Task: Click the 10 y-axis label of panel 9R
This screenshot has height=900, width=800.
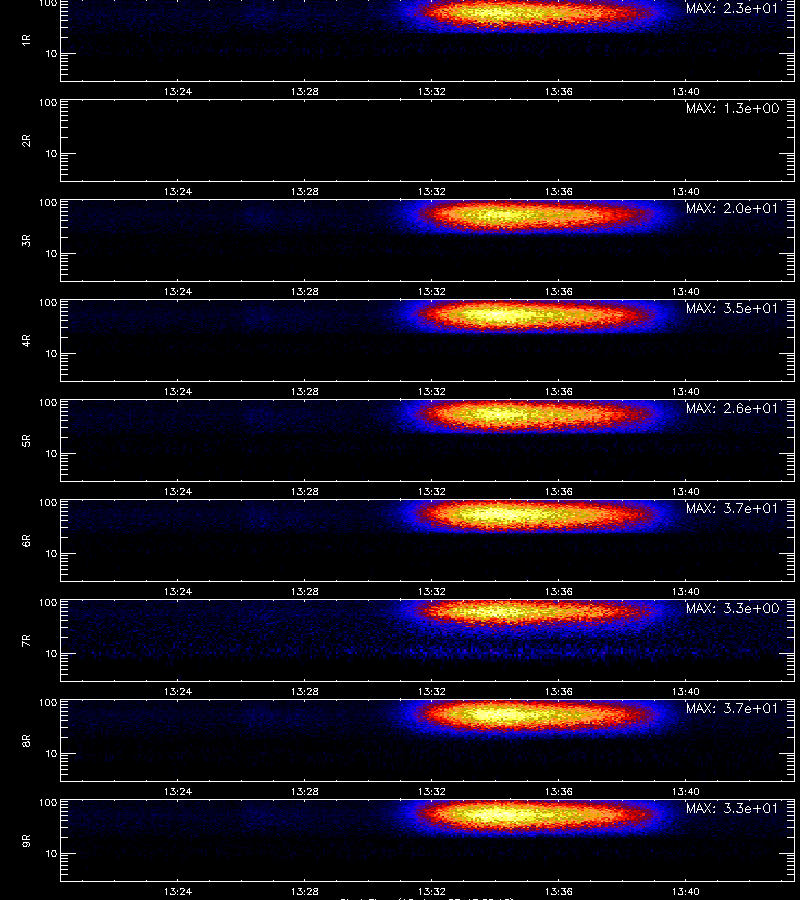Action: (x=51, y=854)
